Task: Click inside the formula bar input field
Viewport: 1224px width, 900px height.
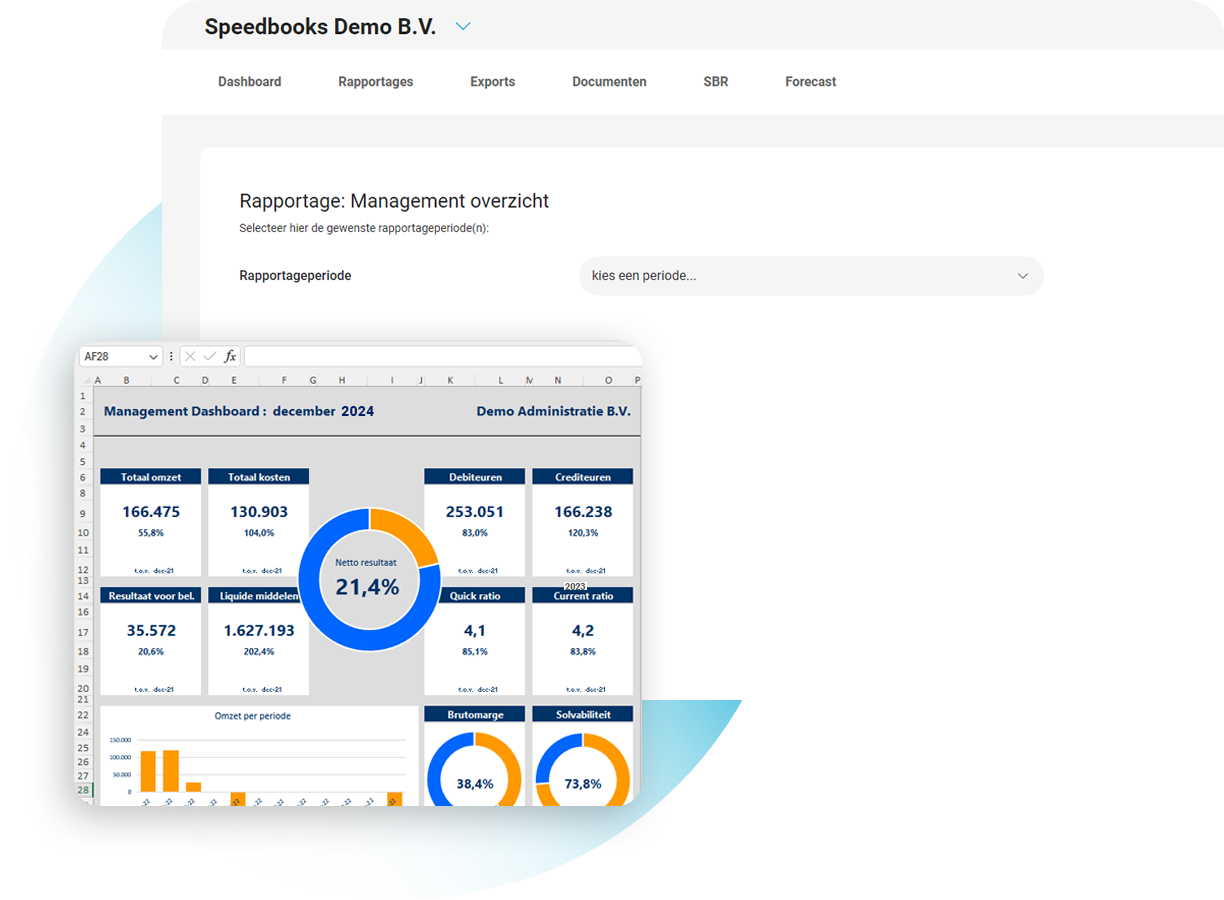Action: pyautogui.click(x=440, y=356)
